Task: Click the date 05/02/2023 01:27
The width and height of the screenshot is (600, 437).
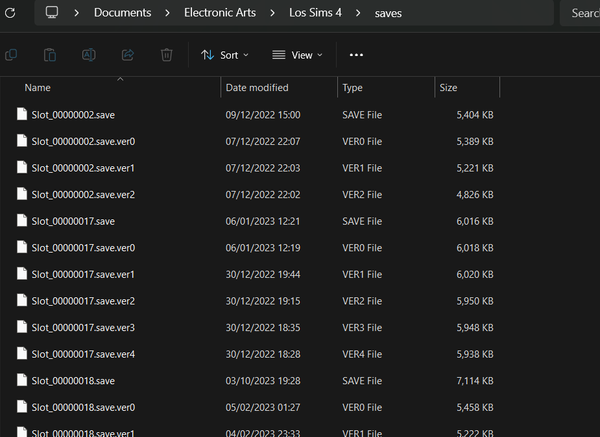Action: tap(263, 407)
